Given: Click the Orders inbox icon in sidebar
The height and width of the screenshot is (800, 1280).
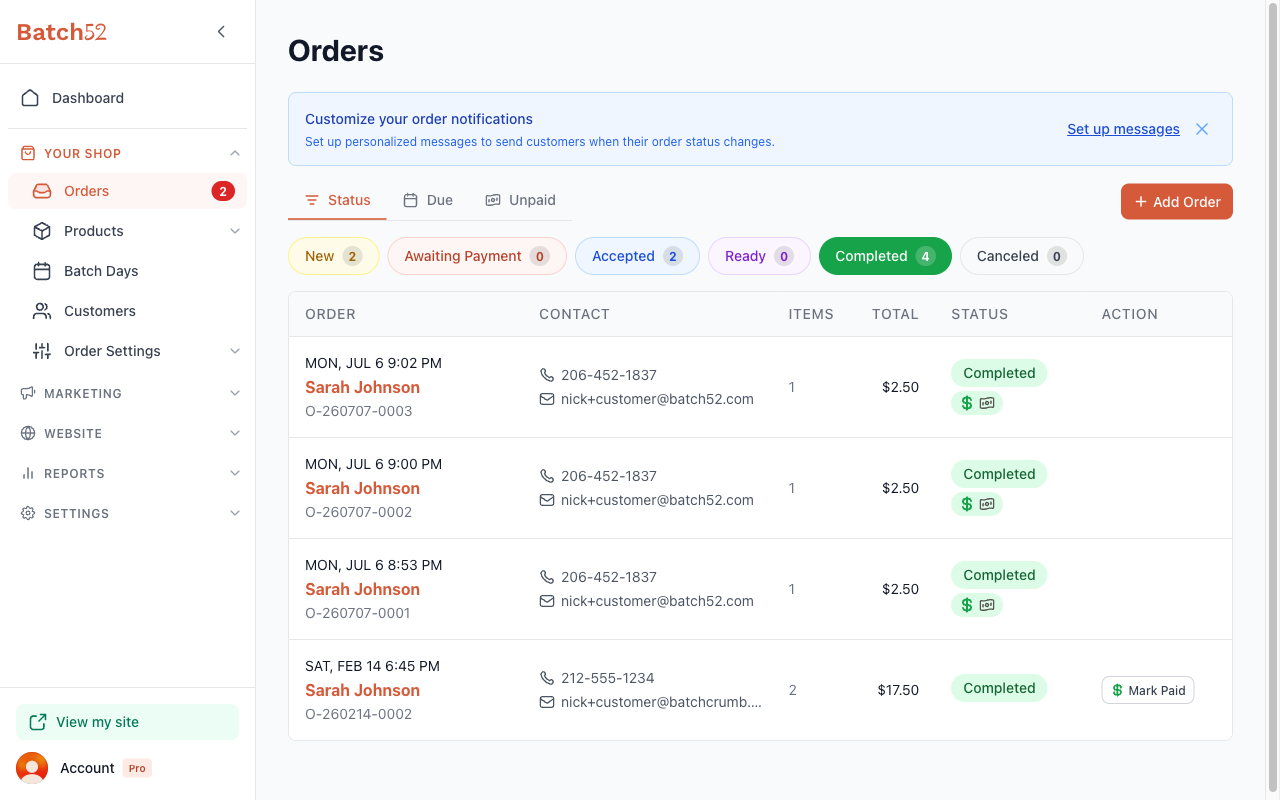Looking at the screenshot, I should (42, 191).
